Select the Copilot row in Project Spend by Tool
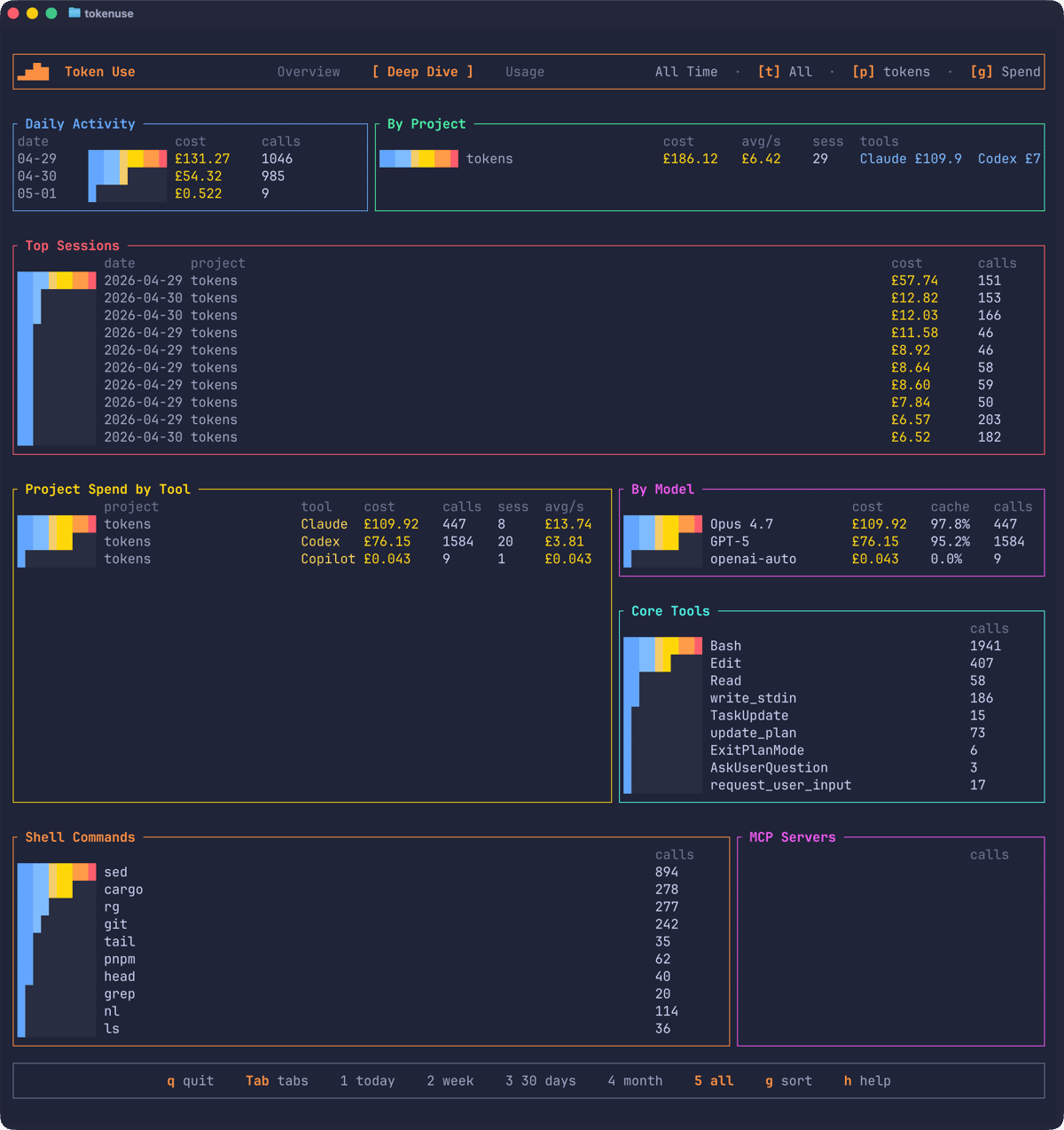 [312, 559]
